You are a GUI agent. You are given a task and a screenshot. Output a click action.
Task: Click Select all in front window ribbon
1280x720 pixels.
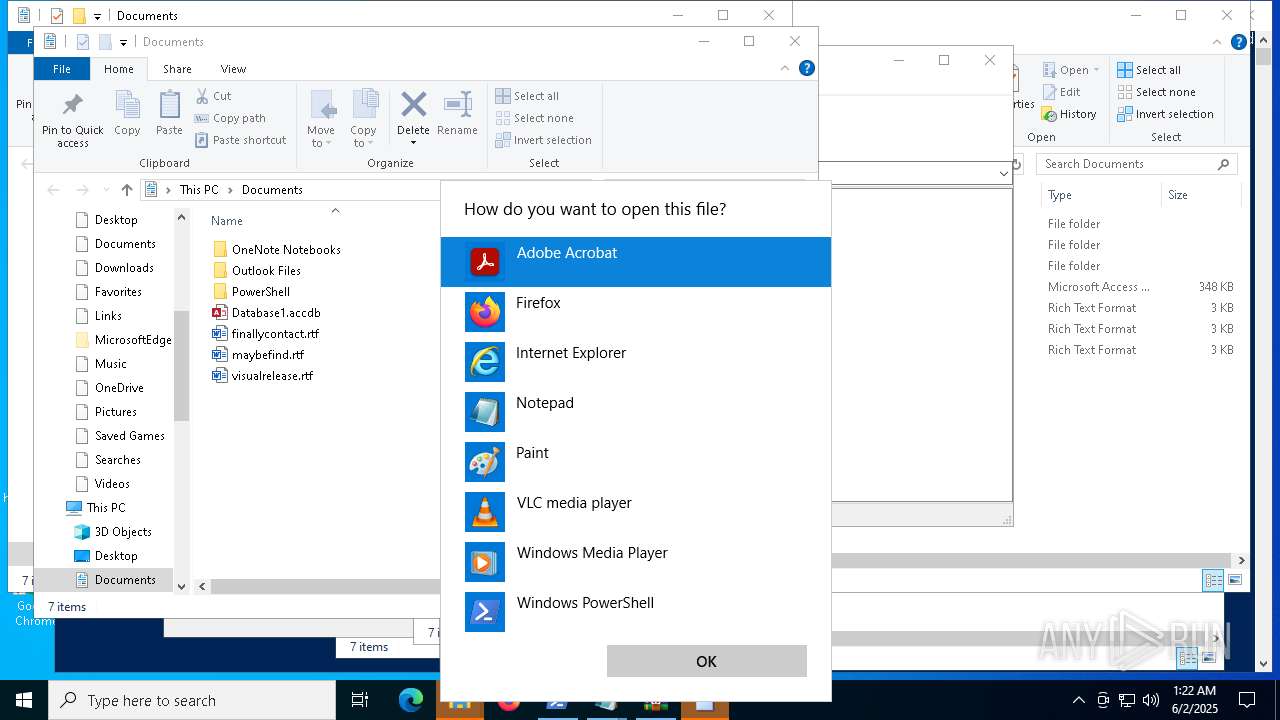527,96
